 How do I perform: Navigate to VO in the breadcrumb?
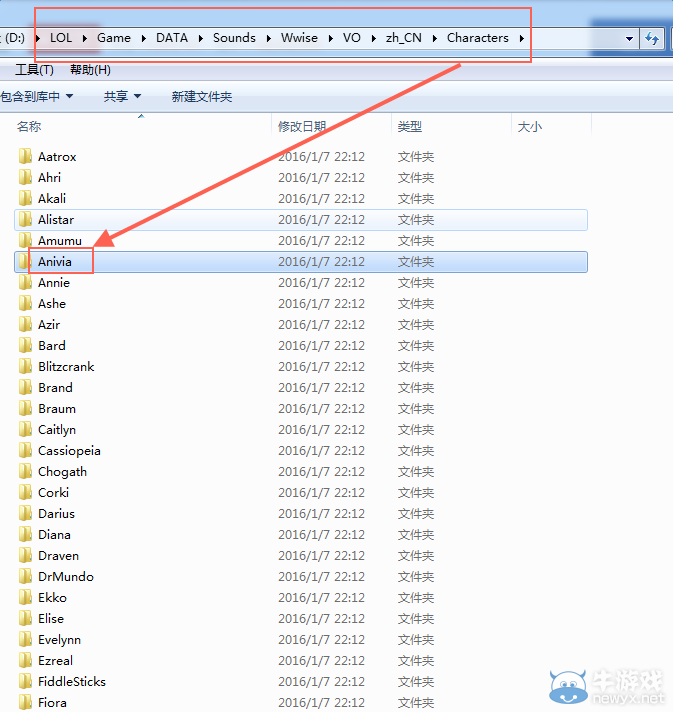click(351, 38)
